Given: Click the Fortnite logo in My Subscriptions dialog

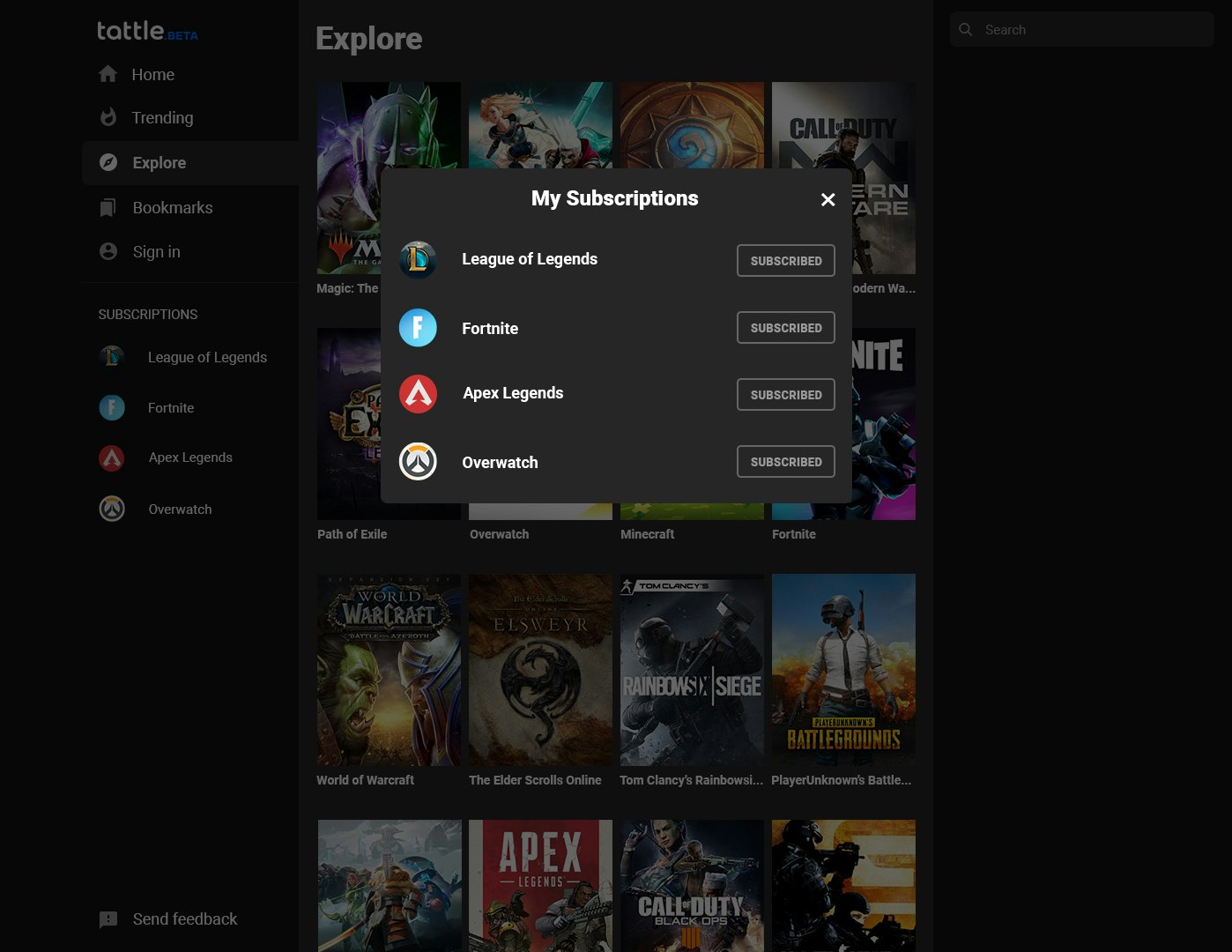Looking at the screenshot, I should [418, 328].
